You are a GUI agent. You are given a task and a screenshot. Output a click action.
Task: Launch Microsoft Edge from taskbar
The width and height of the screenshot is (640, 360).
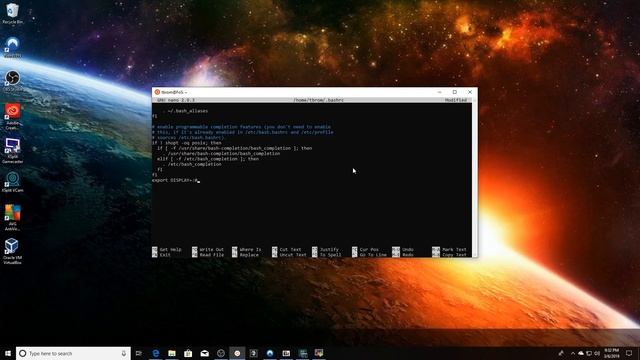coord(156,353)
